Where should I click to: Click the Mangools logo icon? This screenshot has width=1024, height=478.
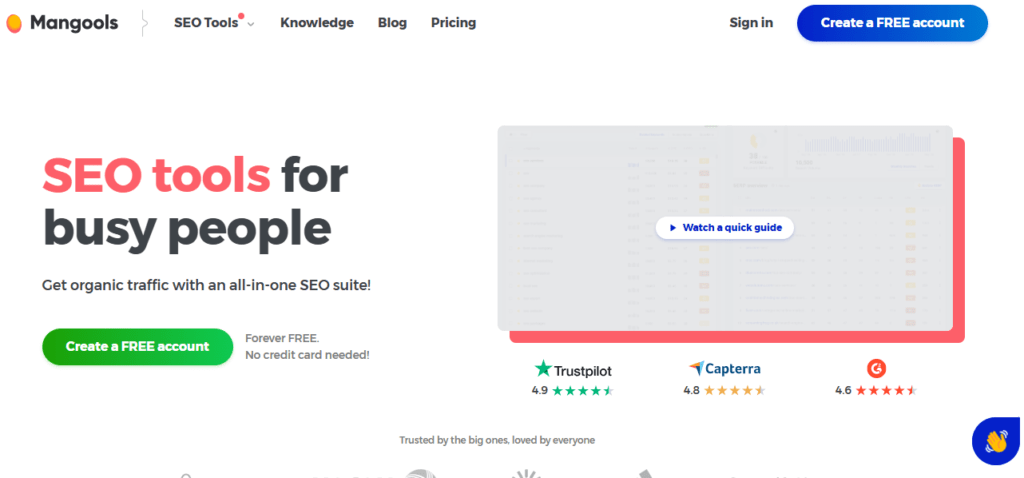click(x=14, y=23)
